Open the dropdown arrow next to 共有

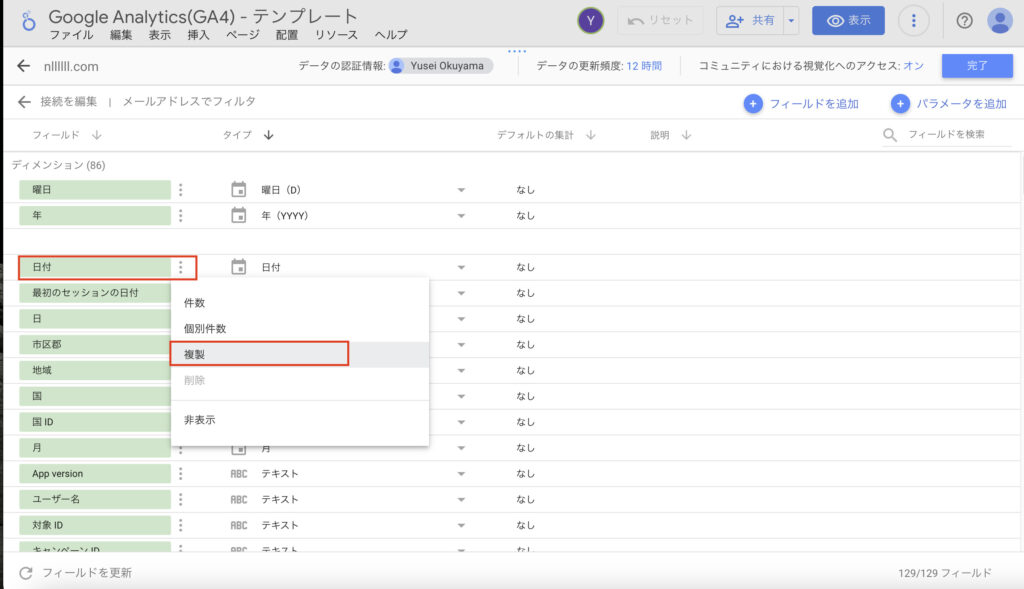pyautogui.click(x=791, y=21)
